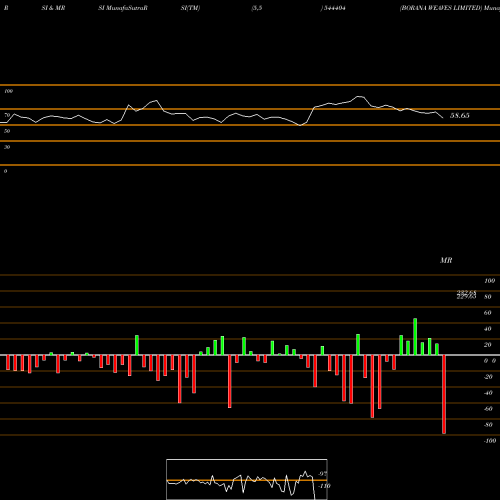The image size is (500, 500).
Task: Click the -110 value in mini chart
Action: pyautogui.click(x=324, y=486)
